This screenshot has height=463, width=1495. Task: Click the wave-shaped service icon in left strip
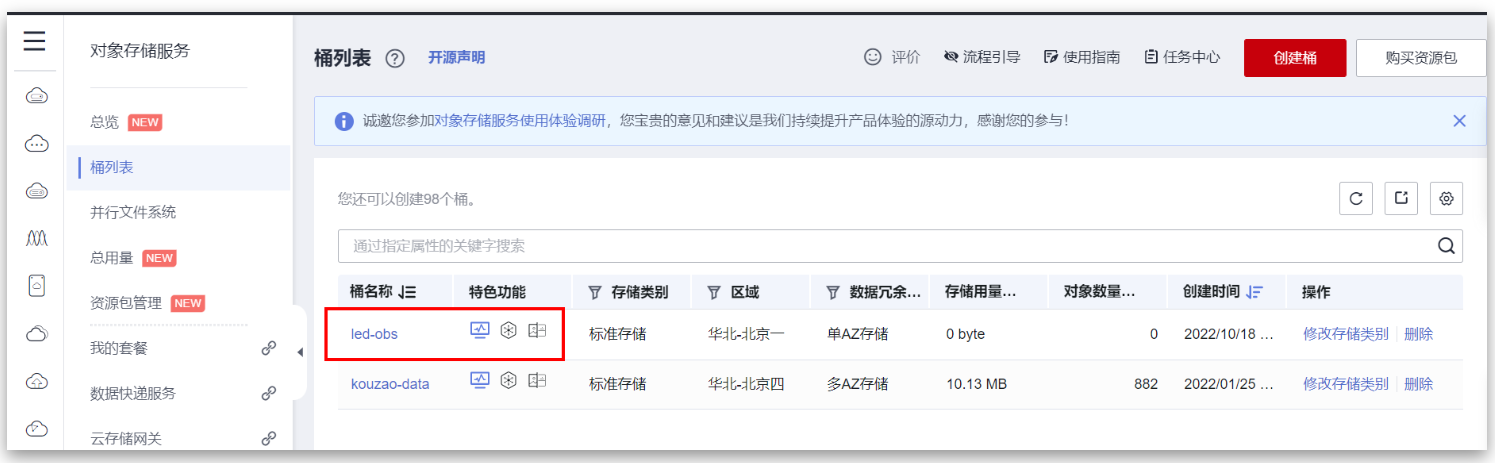click(36, 238)
